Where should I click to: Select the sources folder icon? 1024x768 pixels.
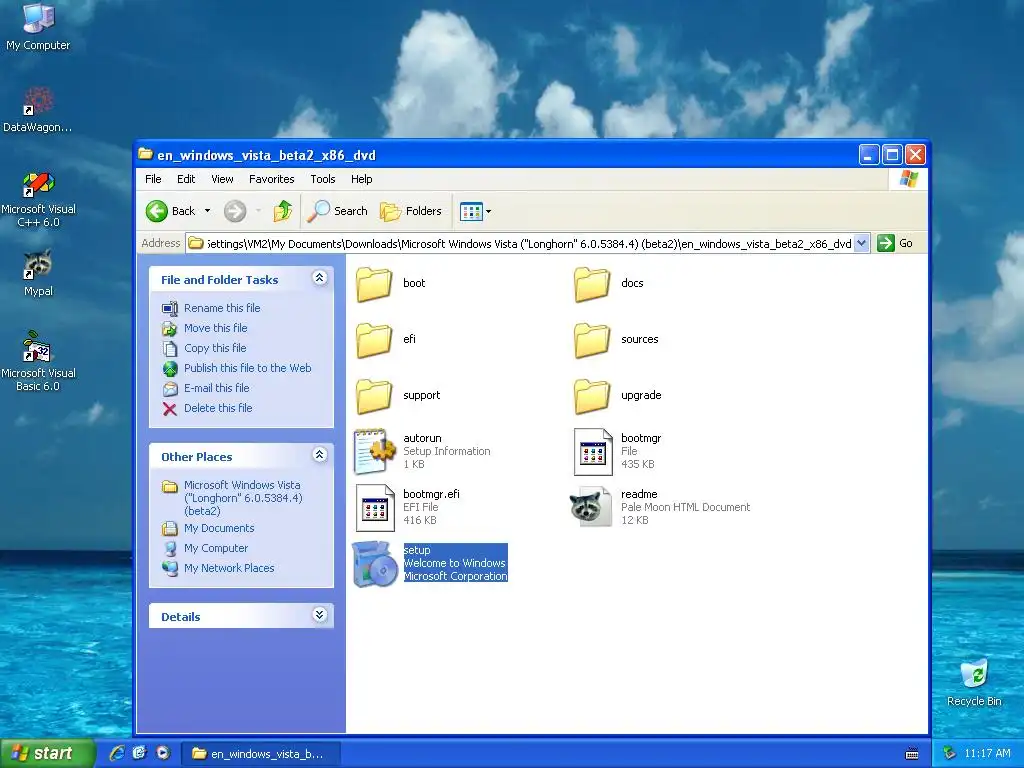coord(592,340)
